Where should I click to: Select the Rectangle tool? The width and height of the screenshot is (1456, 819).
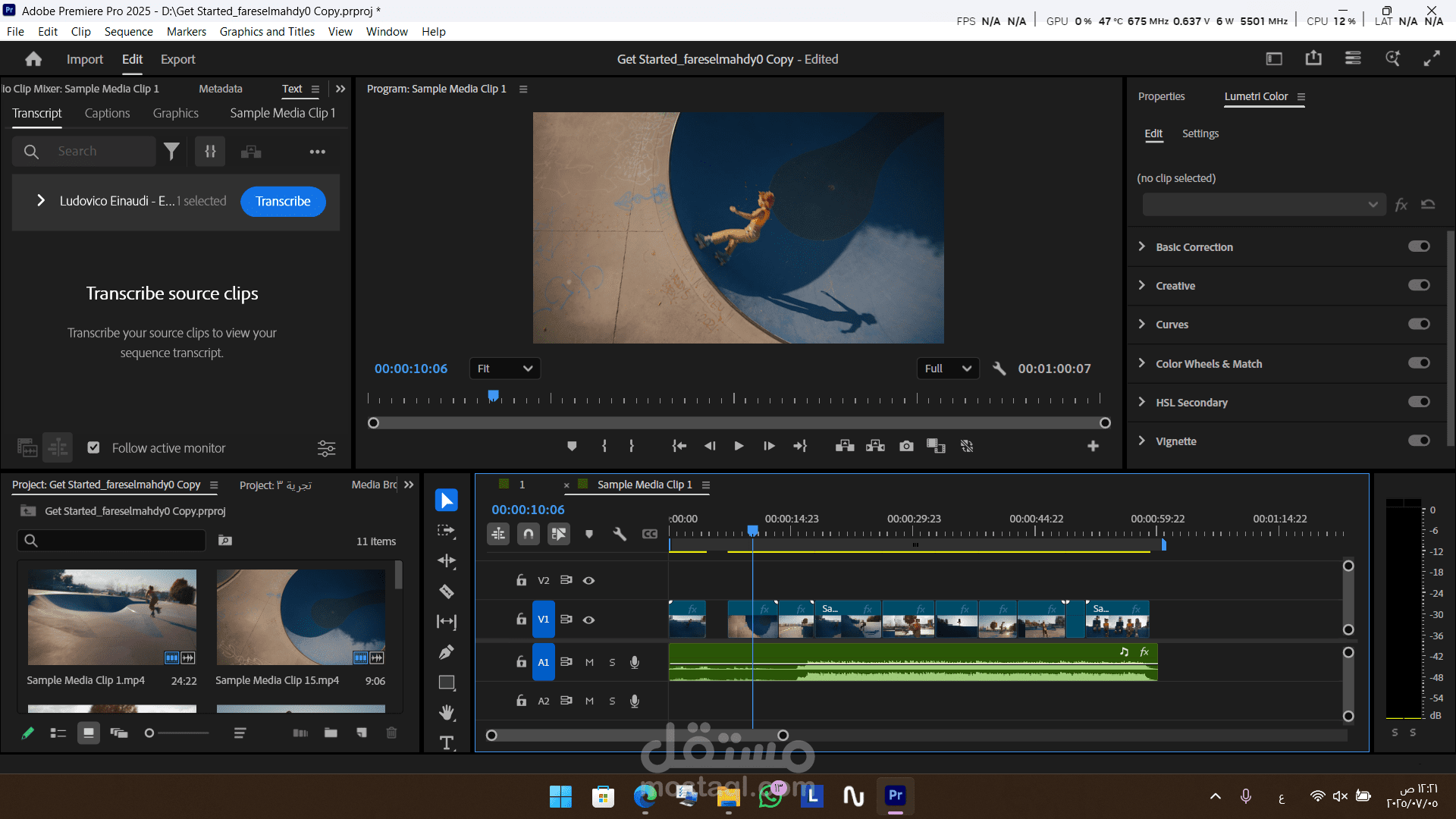[x=447, y=682]
